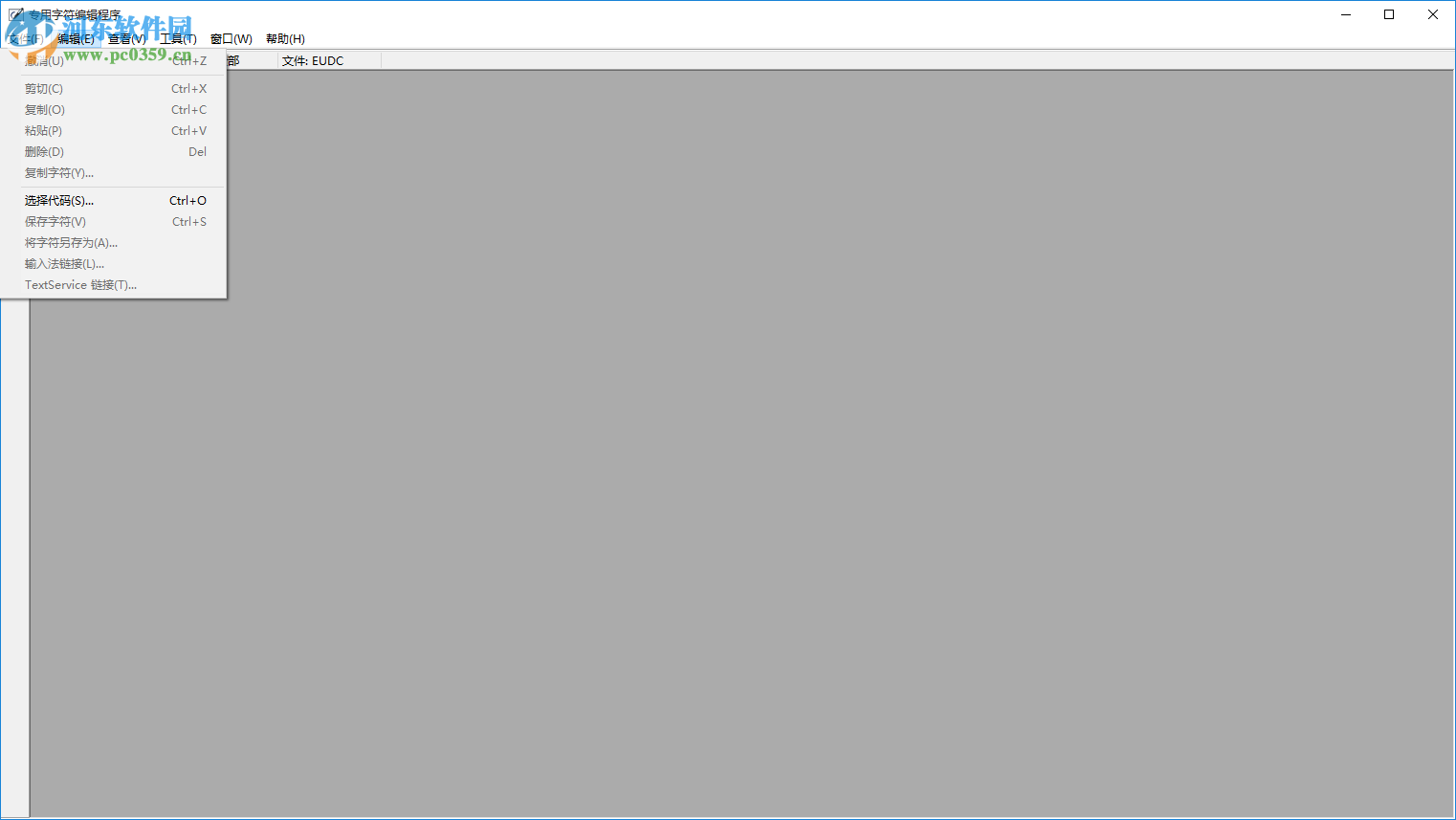The height and width of the screenshot is (820, 1456).
Task: Open the 编辑(E) menu in menu bar
Action: (76, 39)
